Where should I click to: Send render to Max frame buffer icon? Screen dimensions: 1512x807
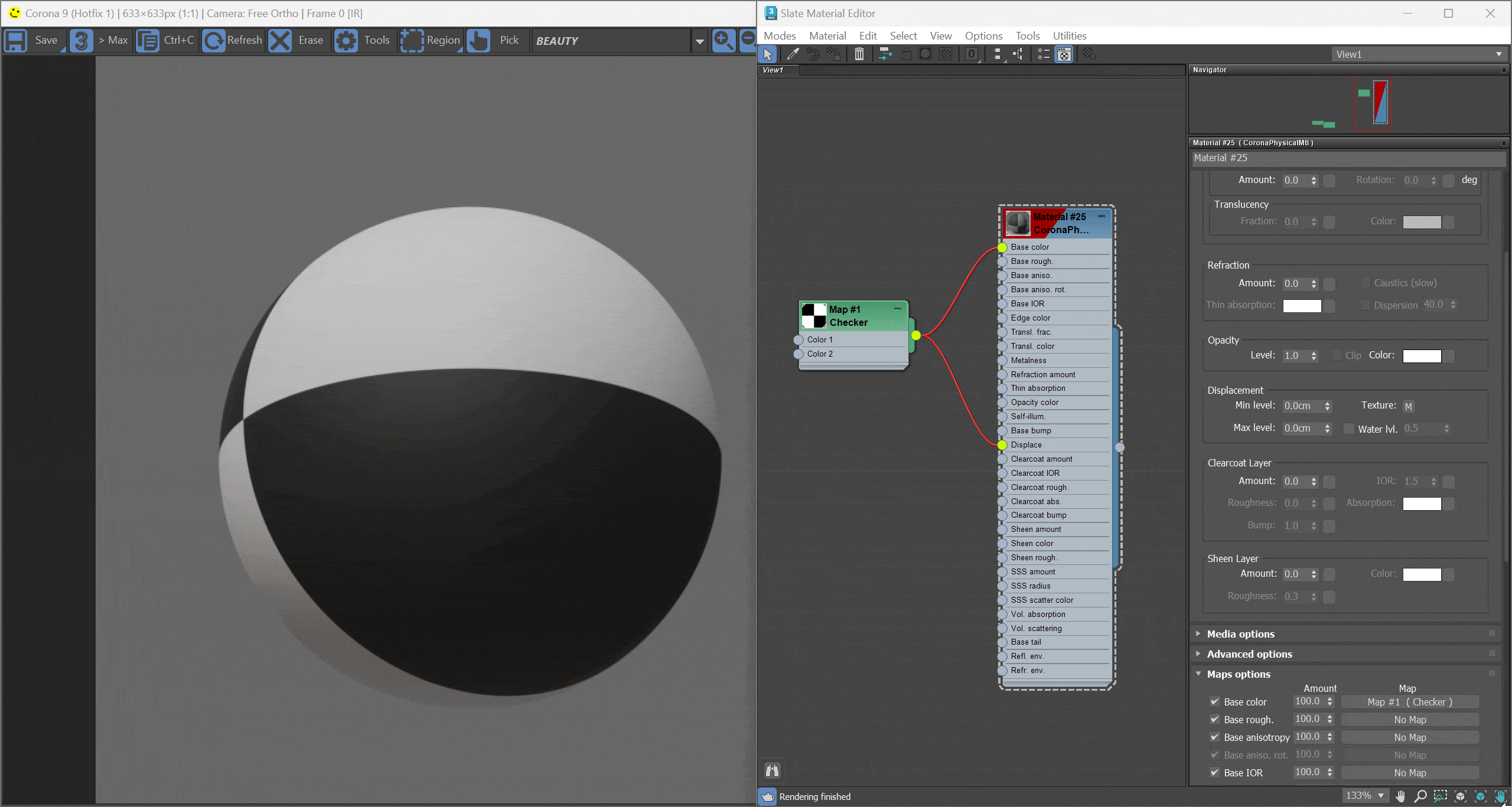click(82, 41)
